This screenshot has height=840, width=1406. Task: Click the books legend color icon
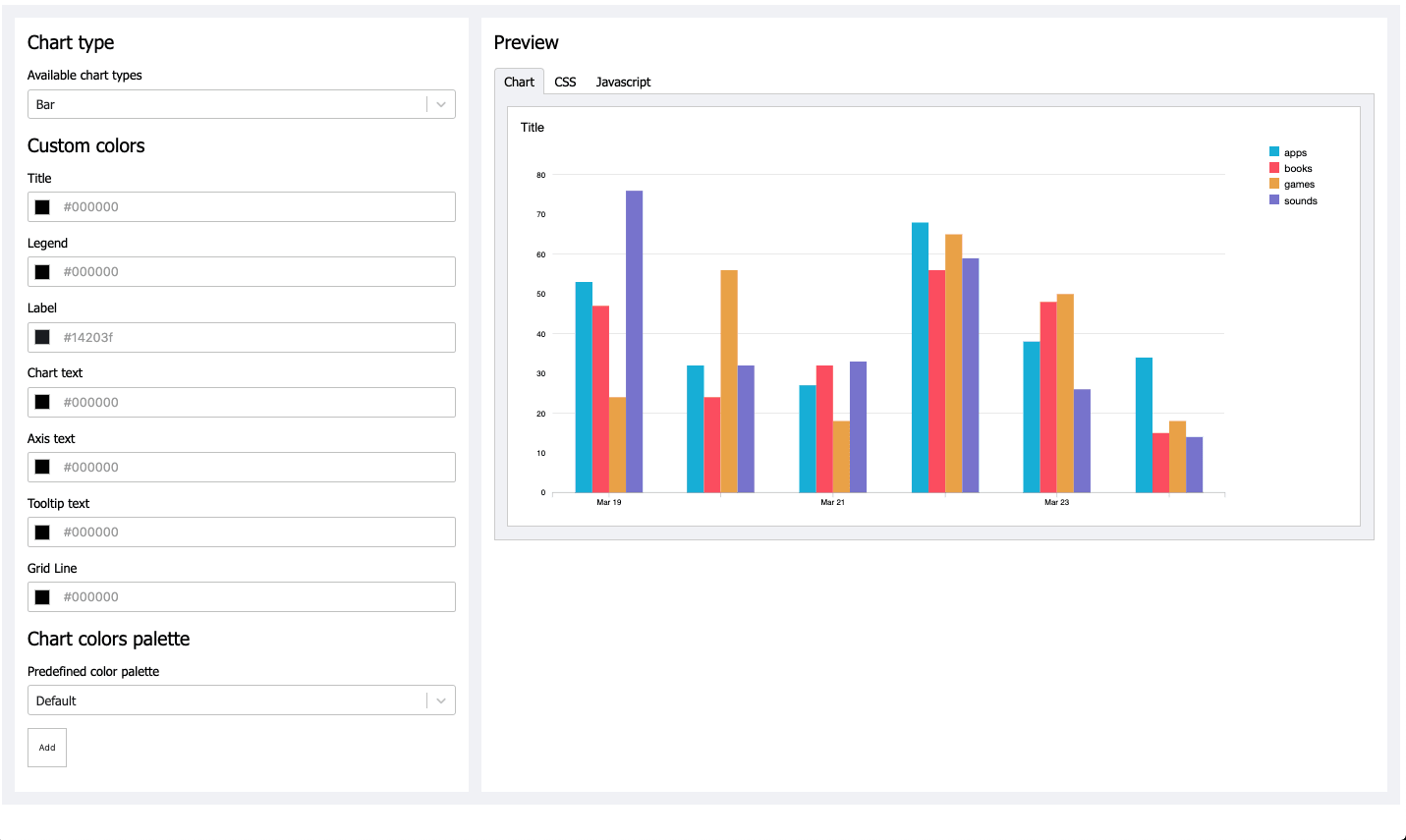point(1274,168)
